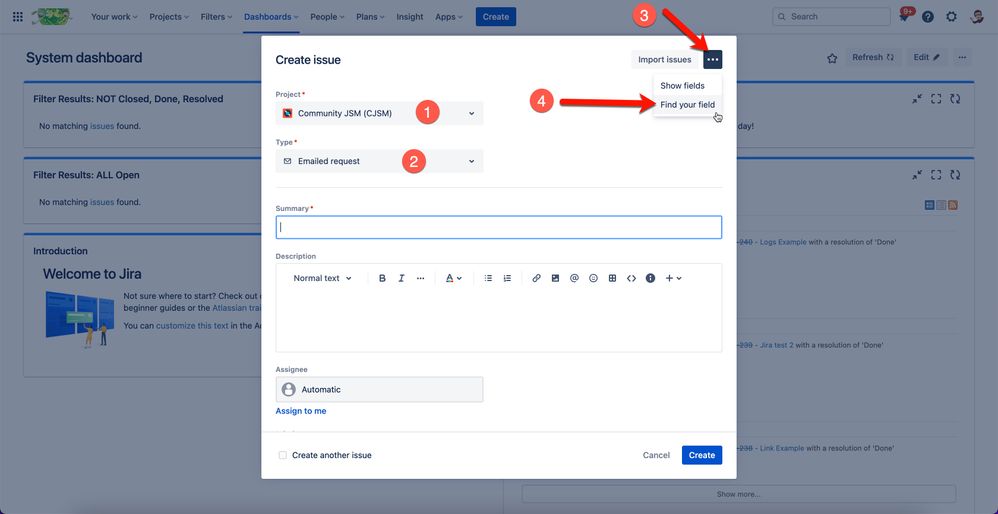Screen dimensions: 998x514
Task: Minimize the NOT Closed filter gadget
Action: [x=917, y=99]
